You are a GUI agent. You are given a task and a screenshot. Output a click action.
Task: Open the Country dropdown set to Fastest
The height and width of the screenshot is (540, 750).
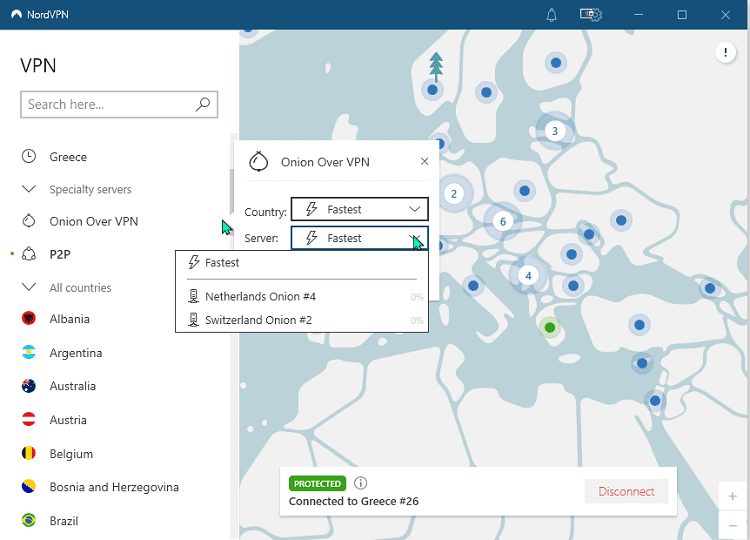pyautogui.click(x=359, y=209)
